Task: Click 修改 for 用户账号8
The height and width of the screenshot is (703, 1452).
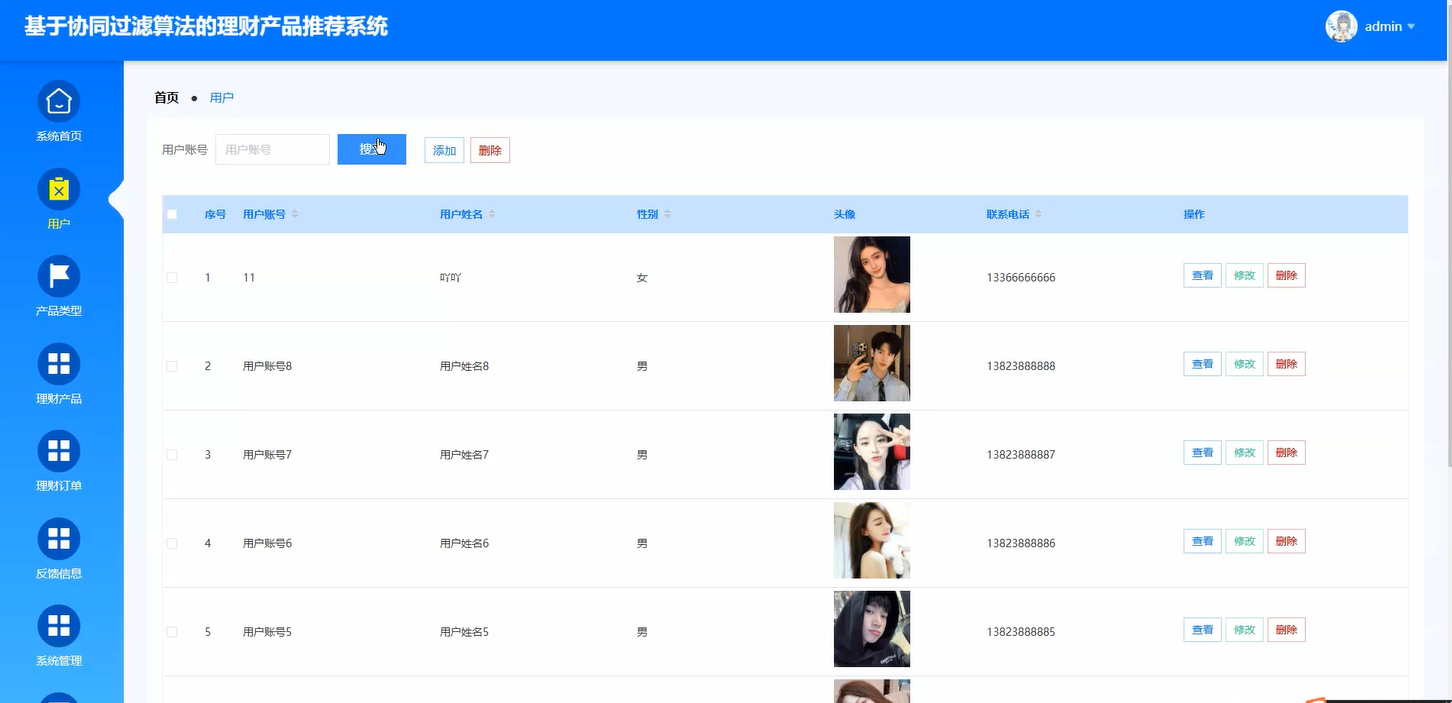Action: 1244,364
